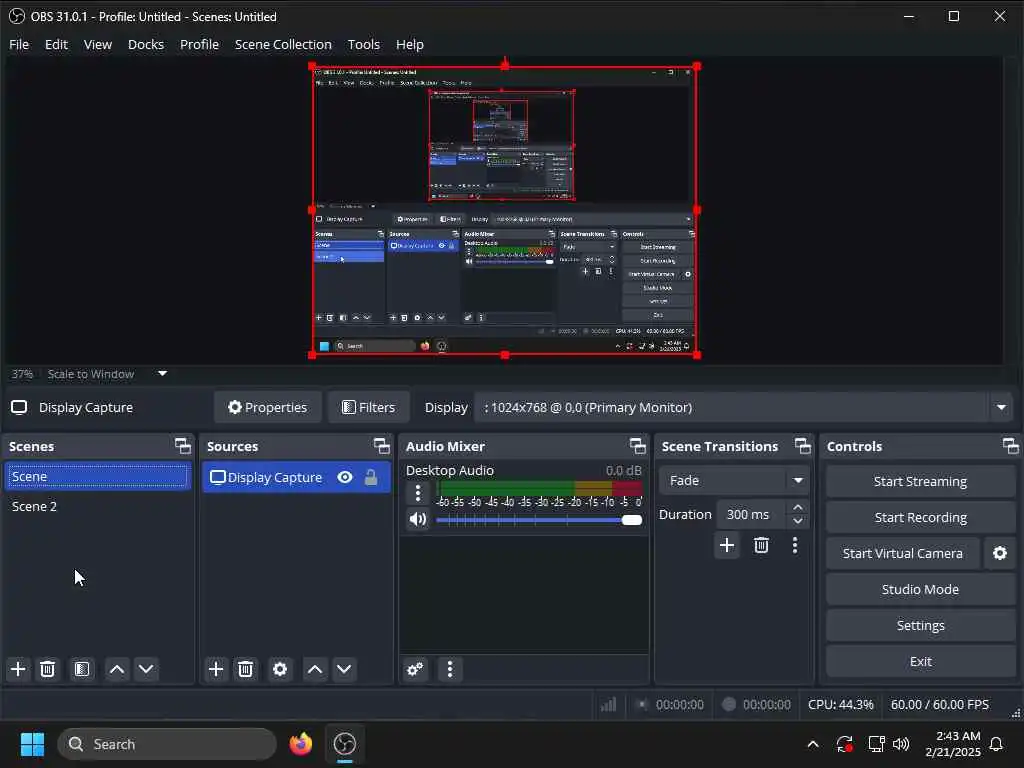
Task: Pop out the Scene Transitions dock
Action: pyautogui.click(x=803, y=446)
